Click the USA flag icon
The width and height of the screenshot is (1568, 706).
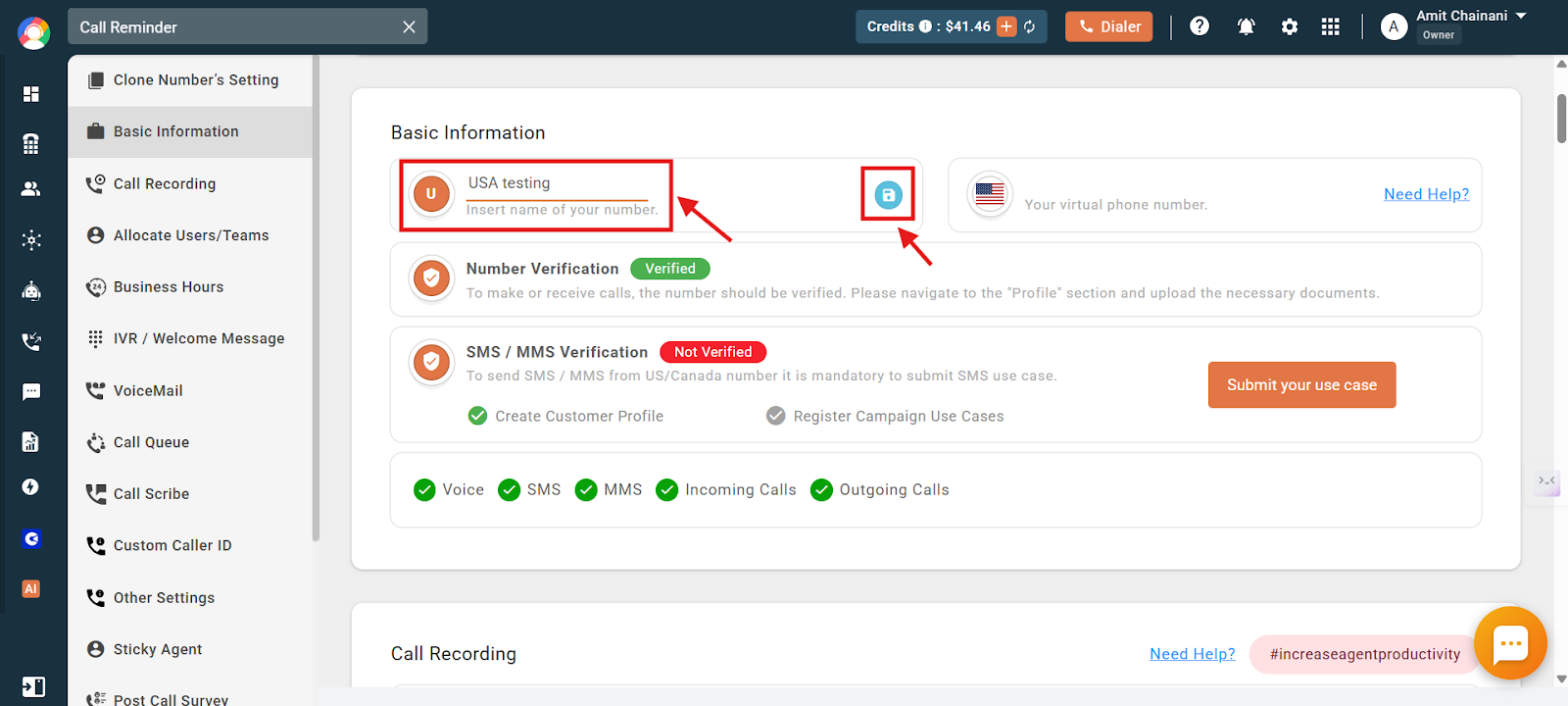tap(990, 194)
